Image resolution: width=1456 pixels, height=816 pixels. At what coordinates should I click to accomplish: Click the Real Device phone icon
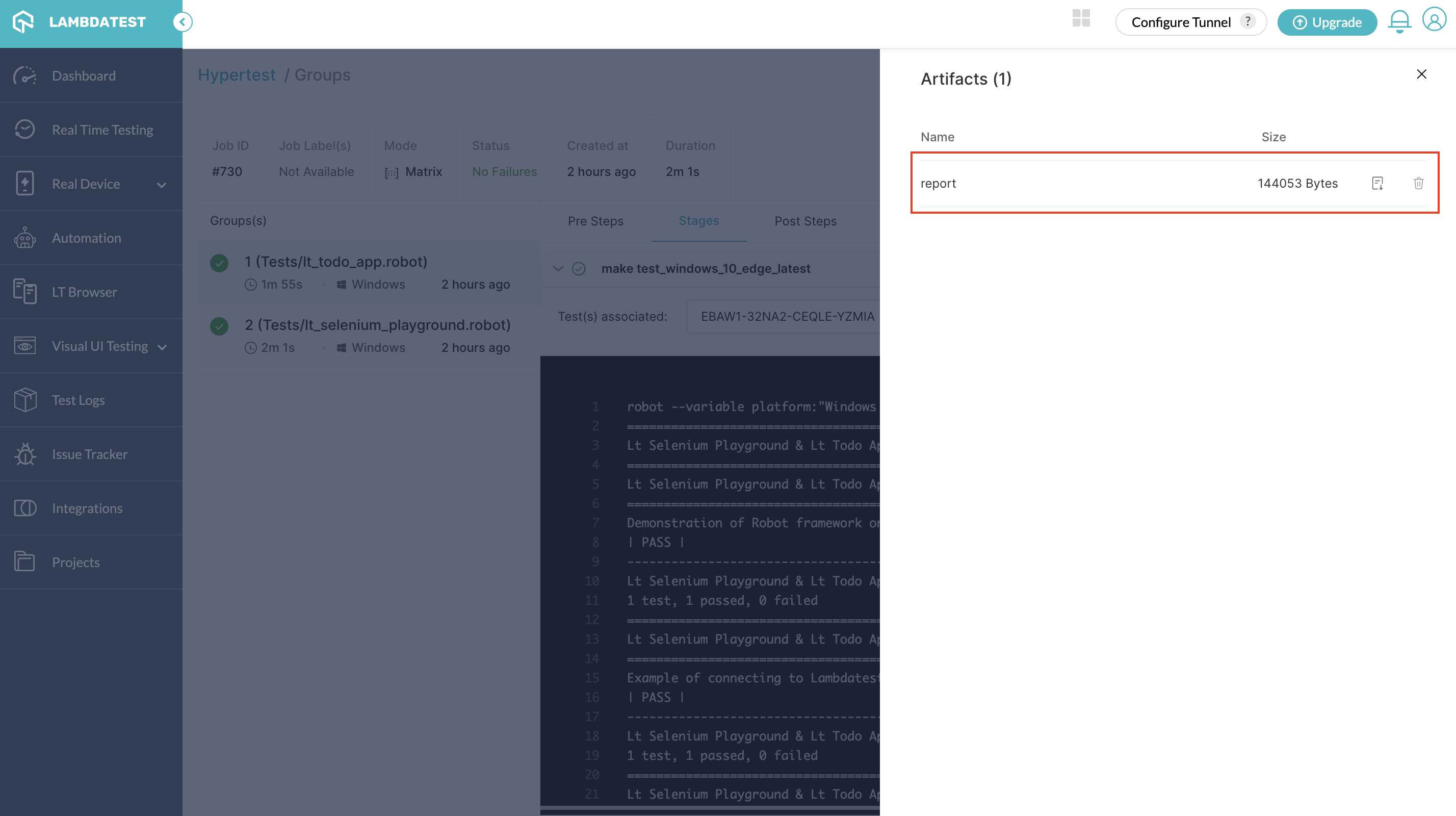tap(25, 183)
